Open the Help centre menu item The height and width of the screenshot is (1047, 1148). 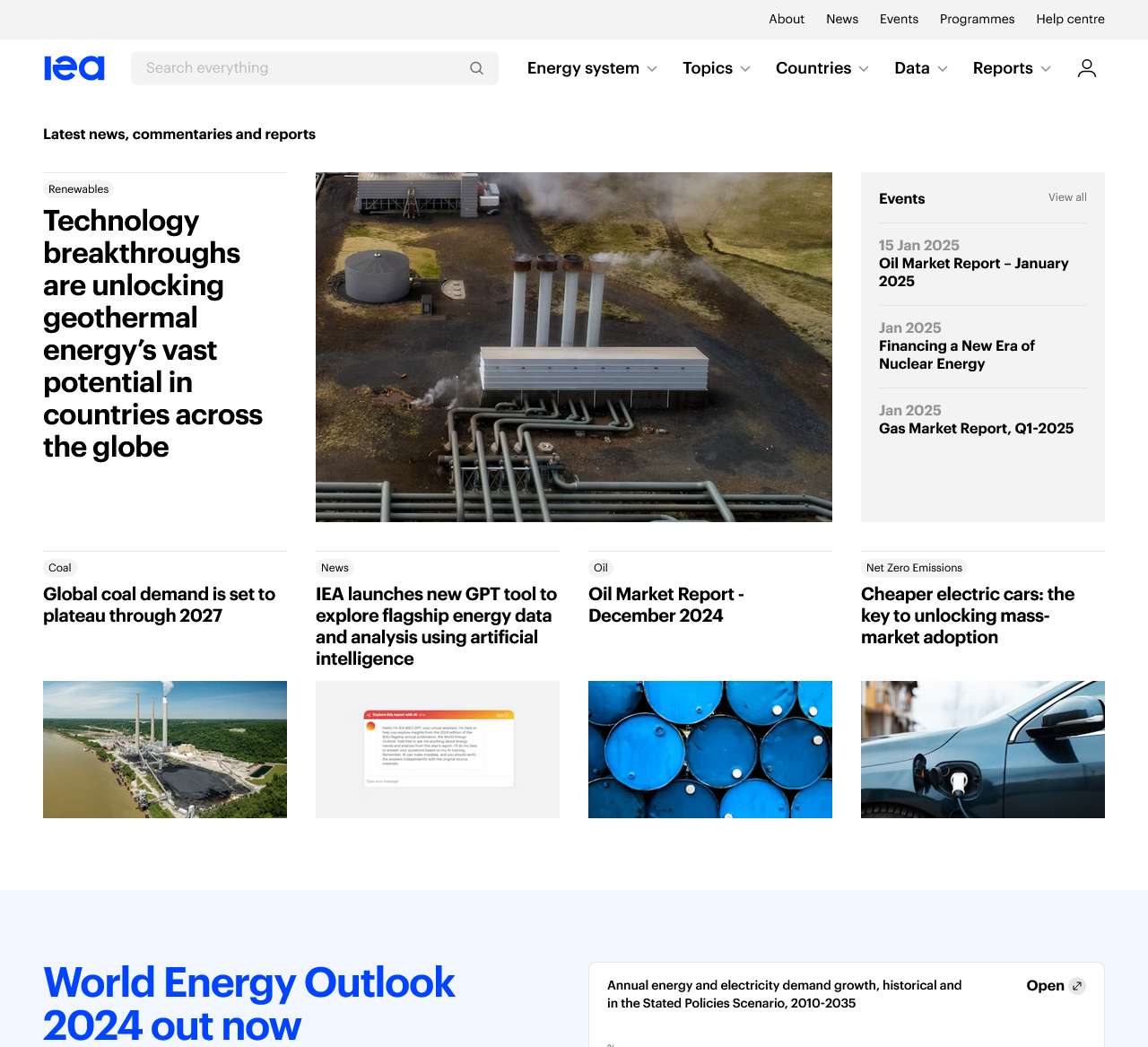click(x=1070, y=19)
